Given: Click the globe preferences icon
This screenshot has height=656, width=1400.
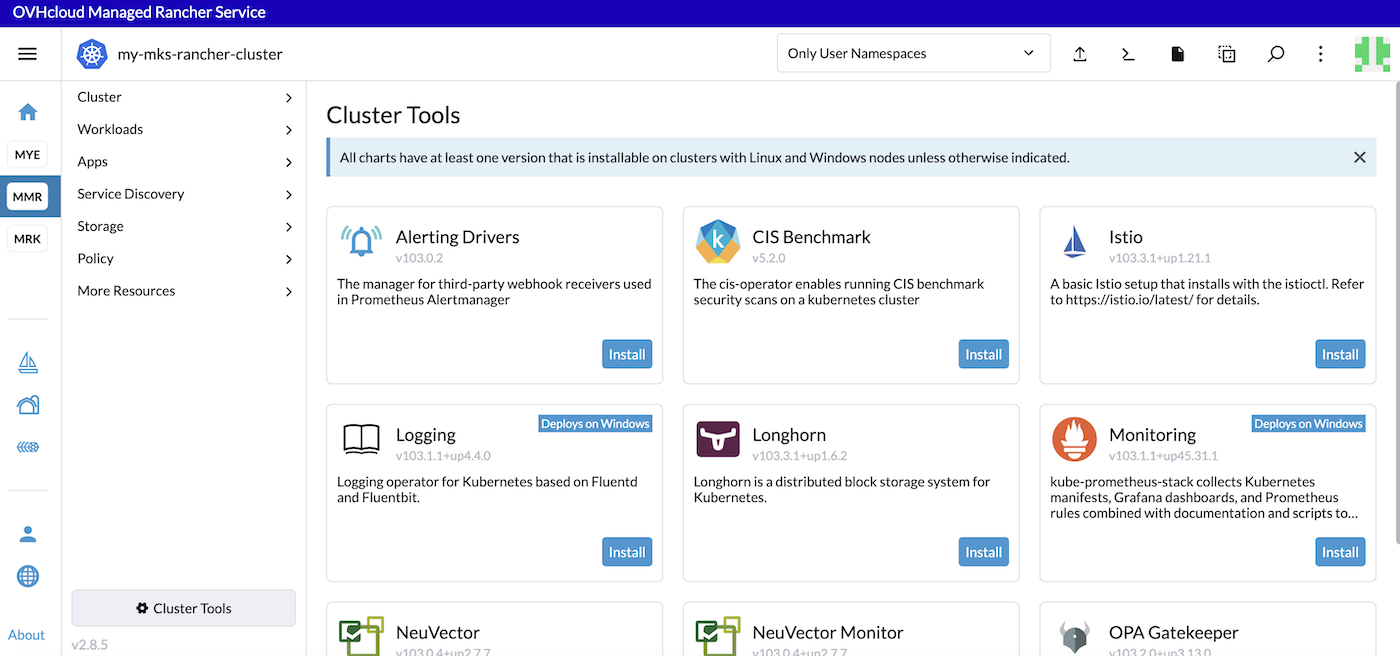Looking at the screenshot, I should 28,575.
